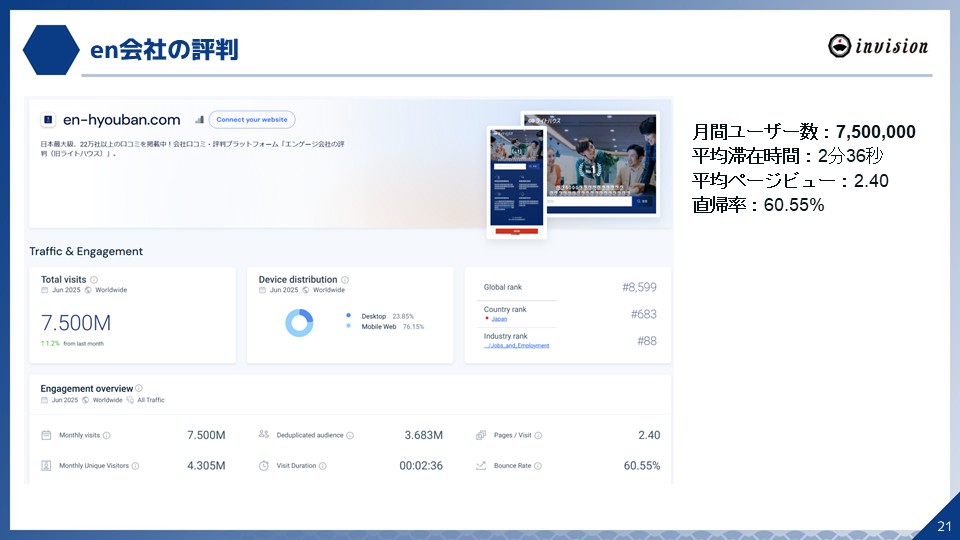Click the Engagement overview info icon
This screenshot has height=540, width=960.
click(139, 388)
